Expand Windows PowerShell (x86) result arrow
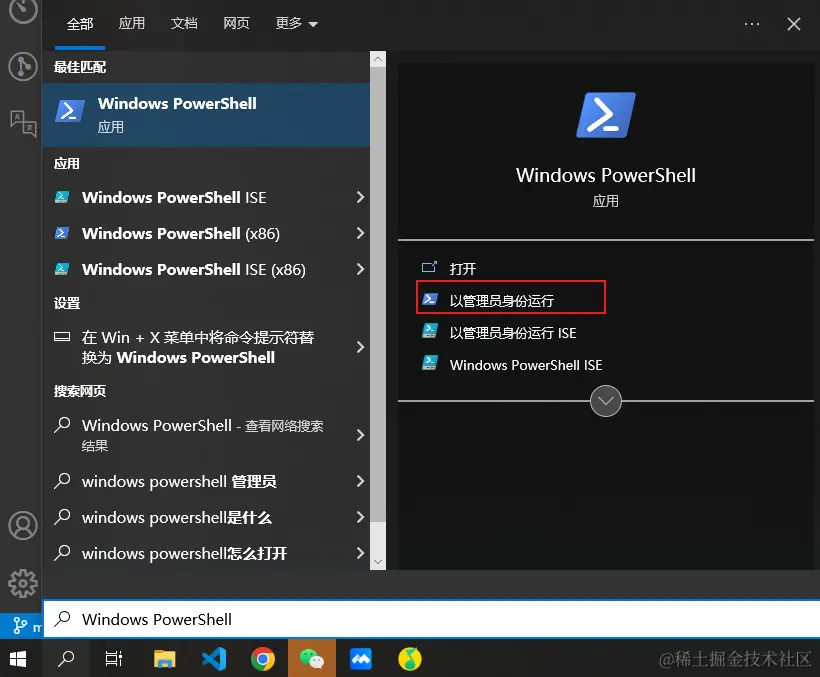 [x=360, y=233]
